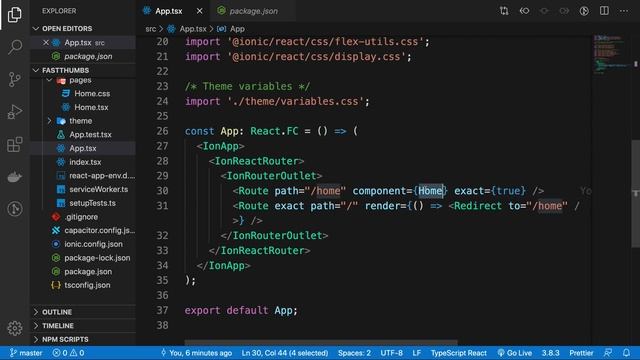Screen dimensions: 640x360
Task: Expand the Outline section
Action: click(x=83, y=312)
